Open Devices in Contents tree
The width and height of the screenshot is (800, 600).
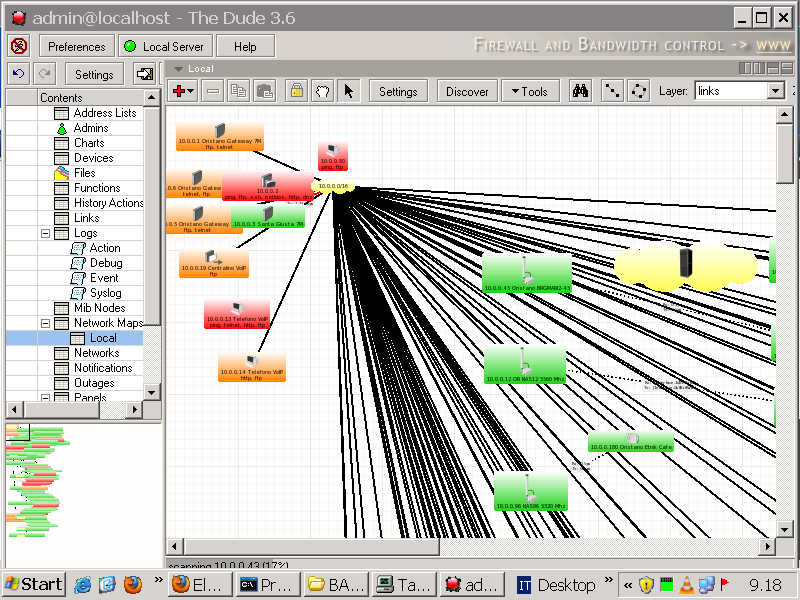point(93,158)
